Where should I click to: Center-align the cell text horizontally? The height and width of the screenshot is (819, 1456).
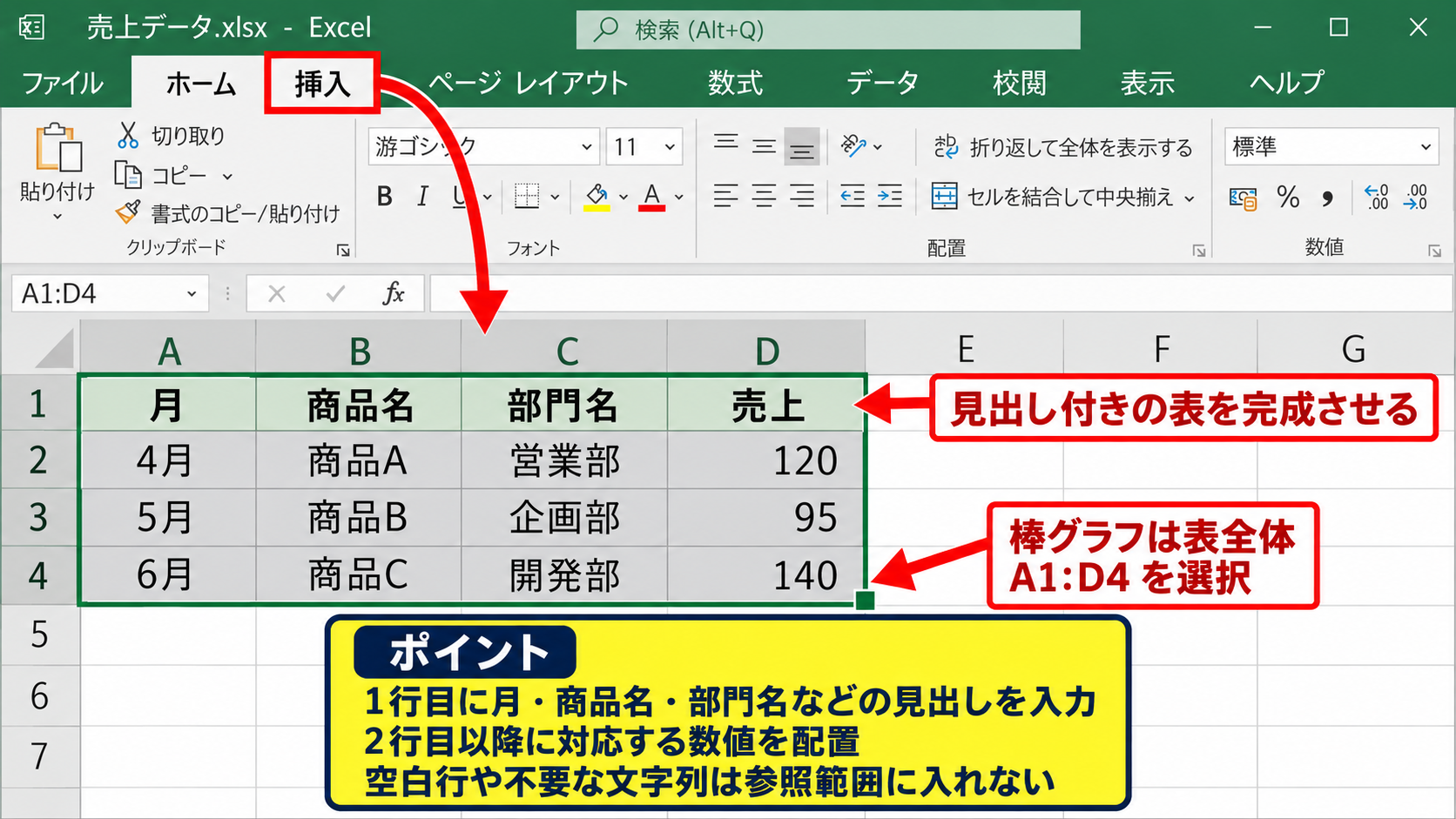tap(764, 196)
